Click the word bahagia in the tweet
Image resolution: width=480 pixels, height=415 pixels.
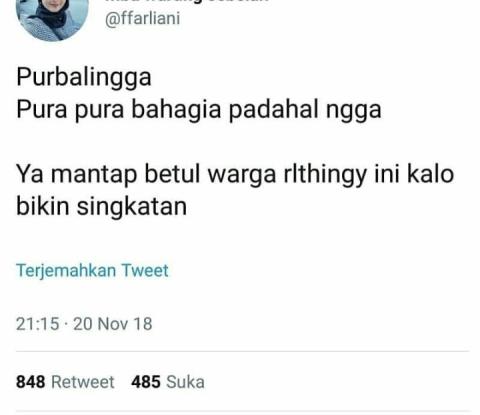[x=176, y=111]
